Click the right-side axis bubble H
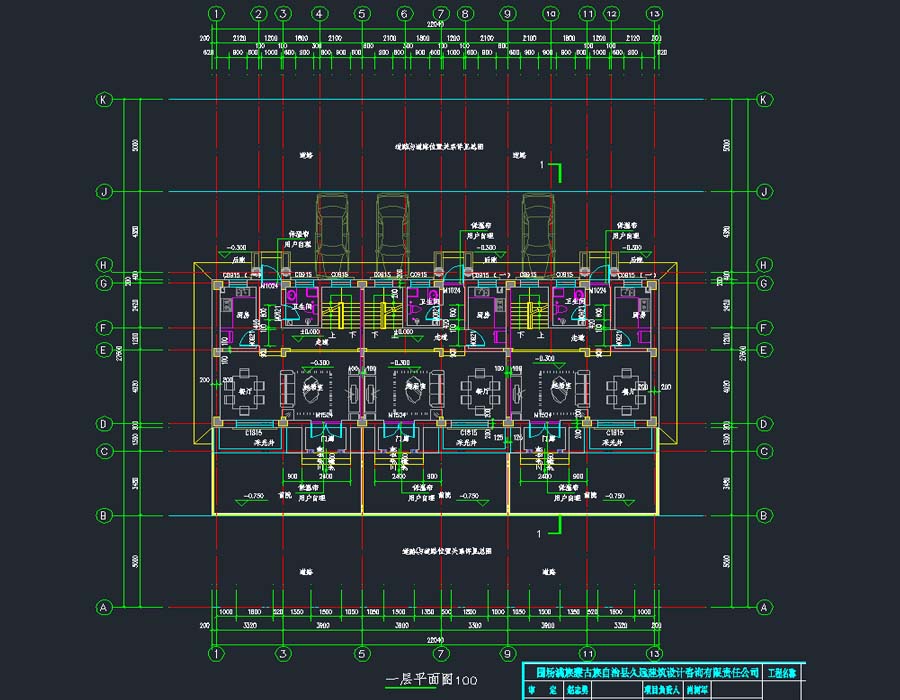This screenshot has height=700, width=900. pyautogui.click(x=763, y=265)
